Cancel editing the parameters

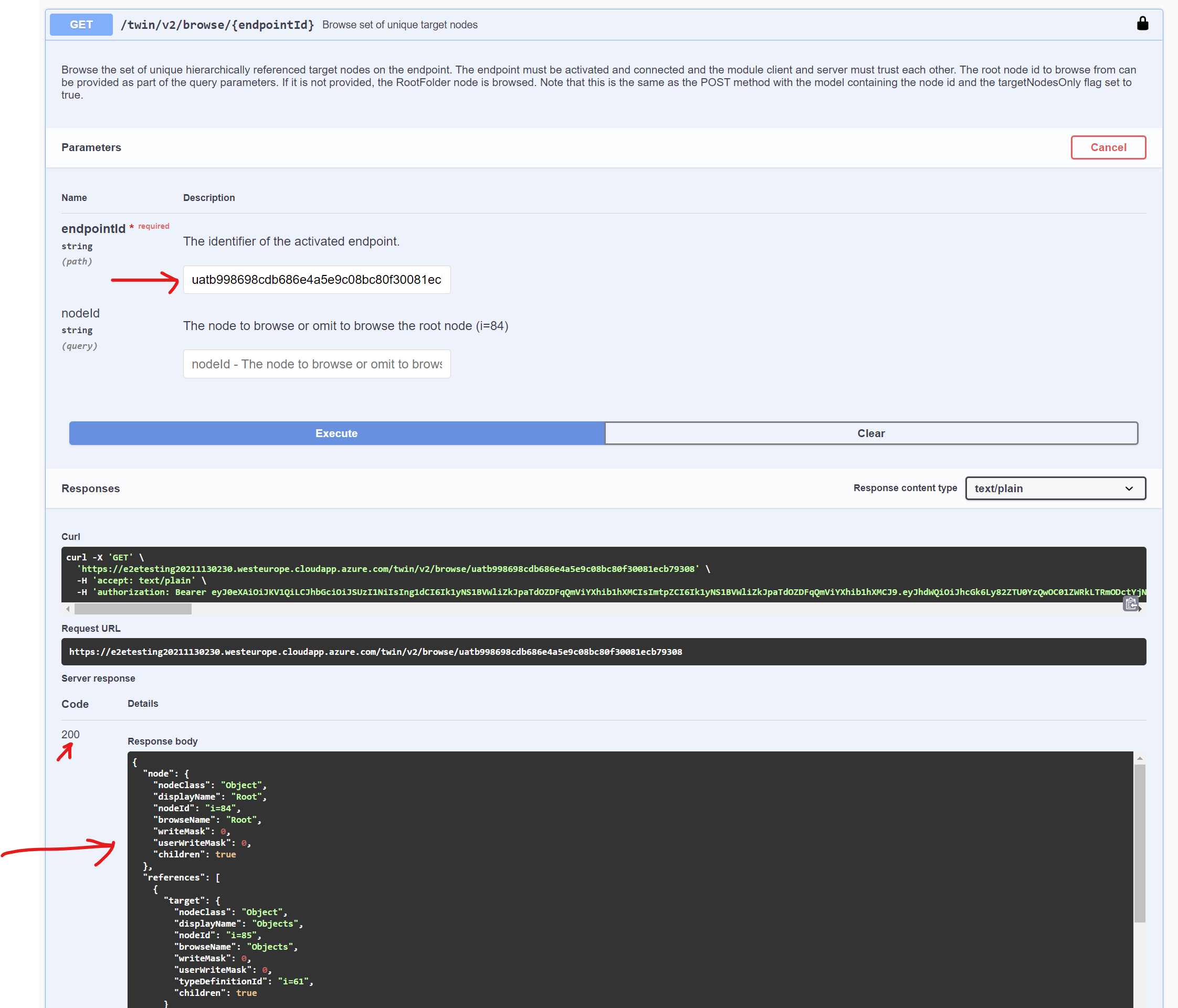[1108, 147]
